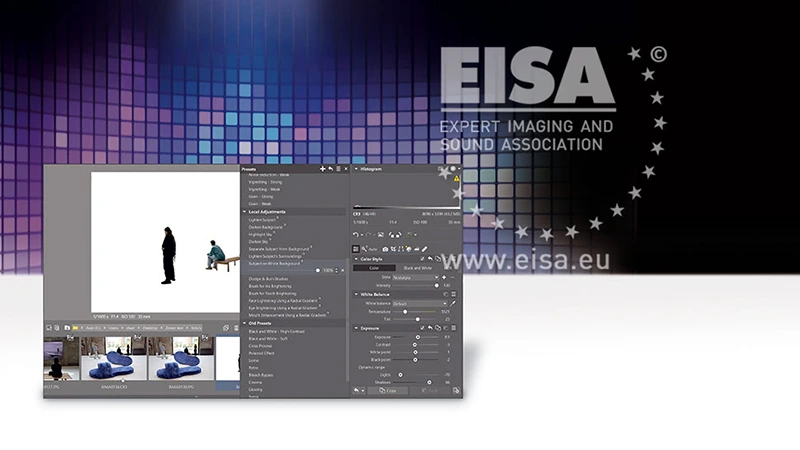Viewport: 800px width, 450px height.
Task: Open the Presets panel menu icon
Action: [338, 169]
